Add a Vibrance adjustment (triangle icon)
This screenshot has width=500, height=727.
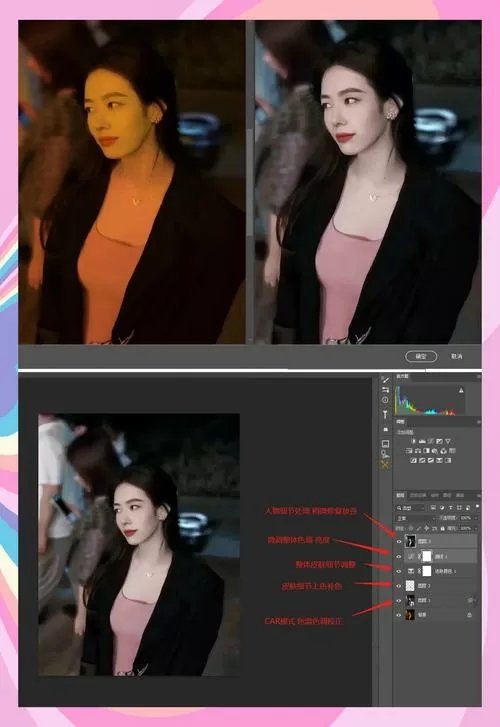[448, 441]
